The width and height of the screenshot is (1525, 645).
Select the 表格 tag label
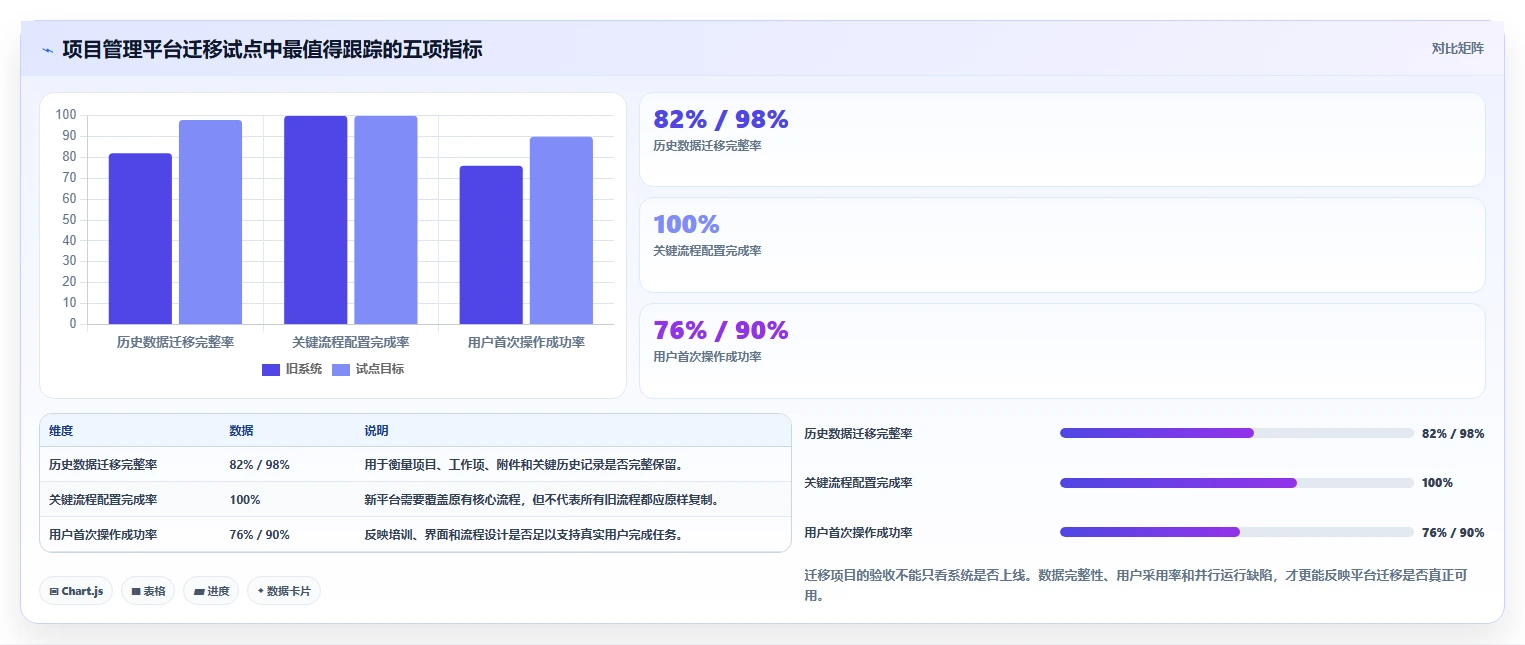tap(154, 591)
